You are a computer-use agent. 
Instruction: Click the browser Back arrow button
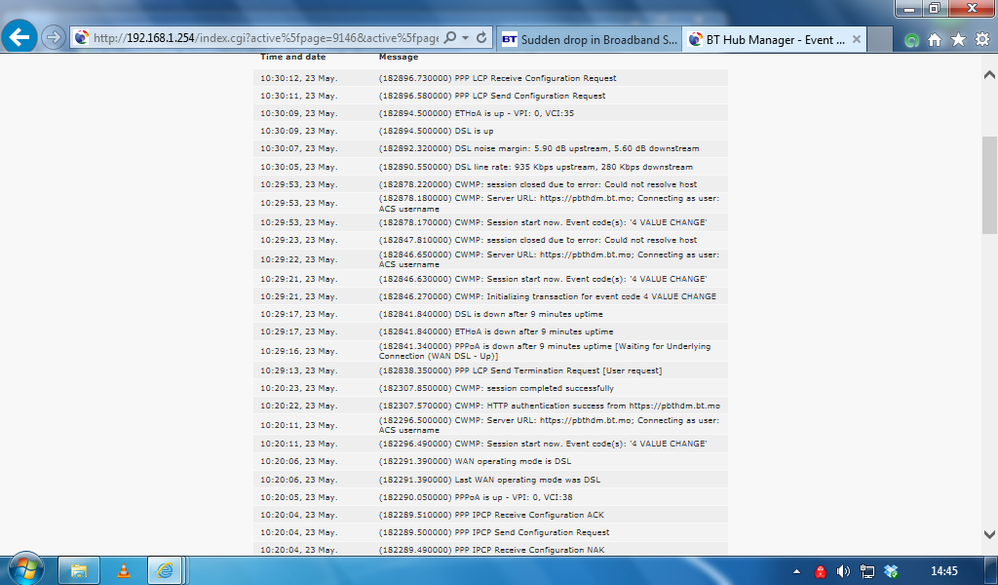[19, 38]
